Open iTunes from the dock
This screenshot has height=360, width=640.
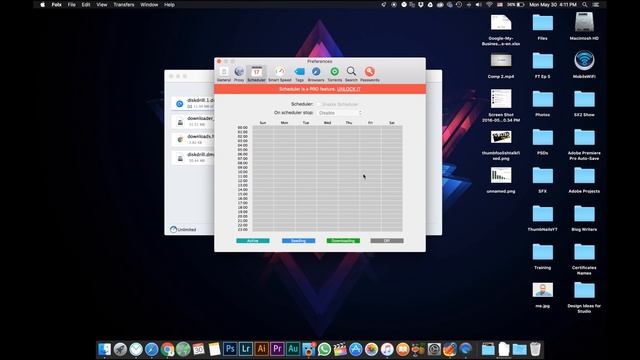coord(387,349)
